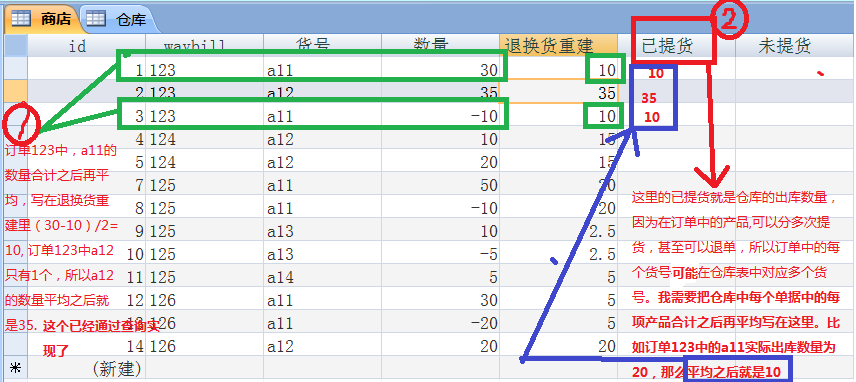Click the 数量 cell showing 50 for id 7
This screenshot has height=382, width=856.
(440, 185)
